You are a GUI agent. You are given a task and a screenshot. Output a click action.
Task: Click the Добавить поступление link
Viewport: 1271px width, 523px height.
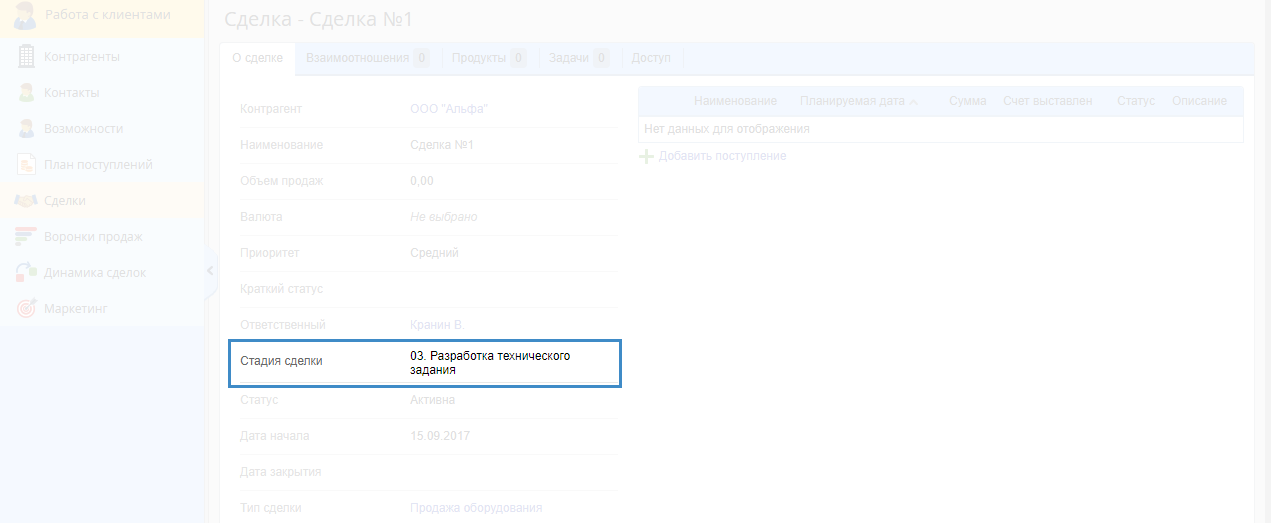pos(722,157)
